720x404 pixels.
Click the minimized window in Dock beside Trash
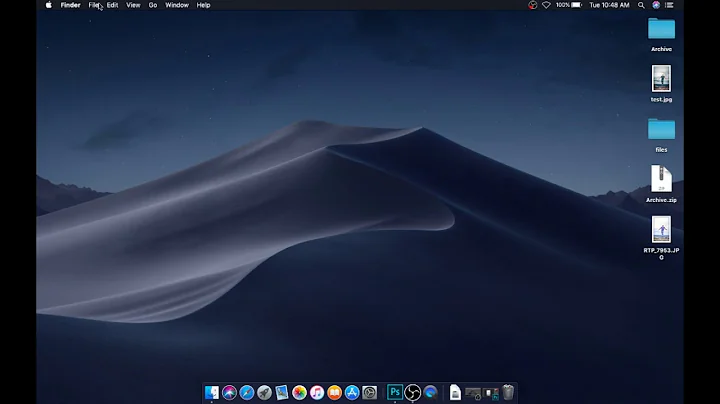[x=491, y=393]
